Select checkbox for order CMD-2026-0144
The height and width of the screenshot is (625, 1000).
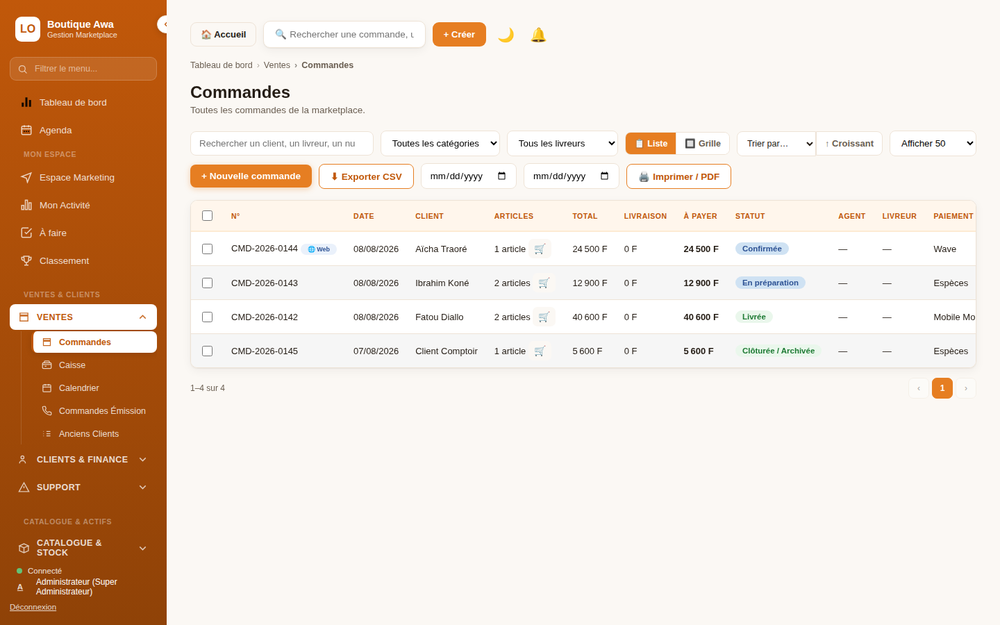point(207,249)
